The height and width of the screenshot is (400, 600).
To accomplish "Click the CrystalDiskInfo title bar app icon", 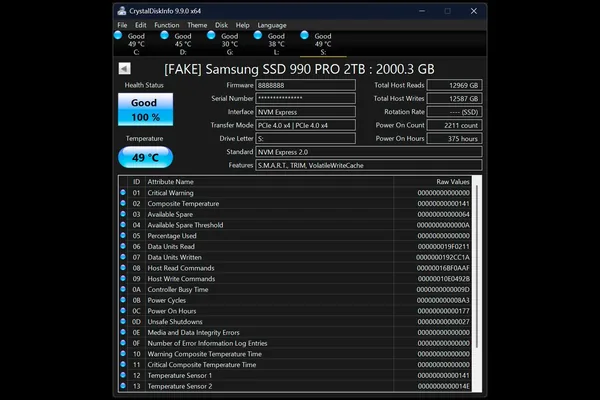I will click(122, 11).
